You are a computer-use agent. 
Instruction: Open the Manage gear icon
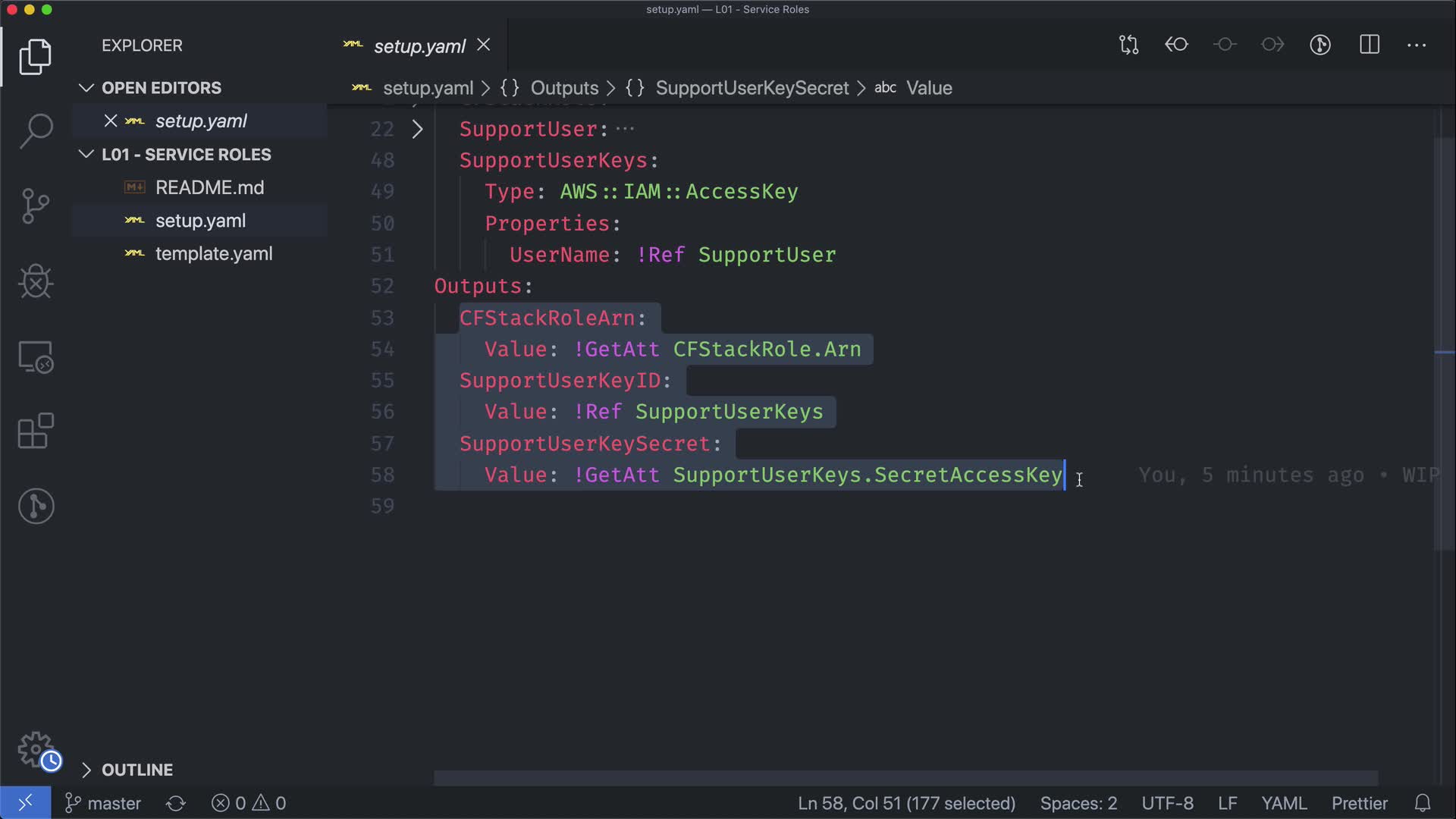pyautogui.click(x=36, y=749)
